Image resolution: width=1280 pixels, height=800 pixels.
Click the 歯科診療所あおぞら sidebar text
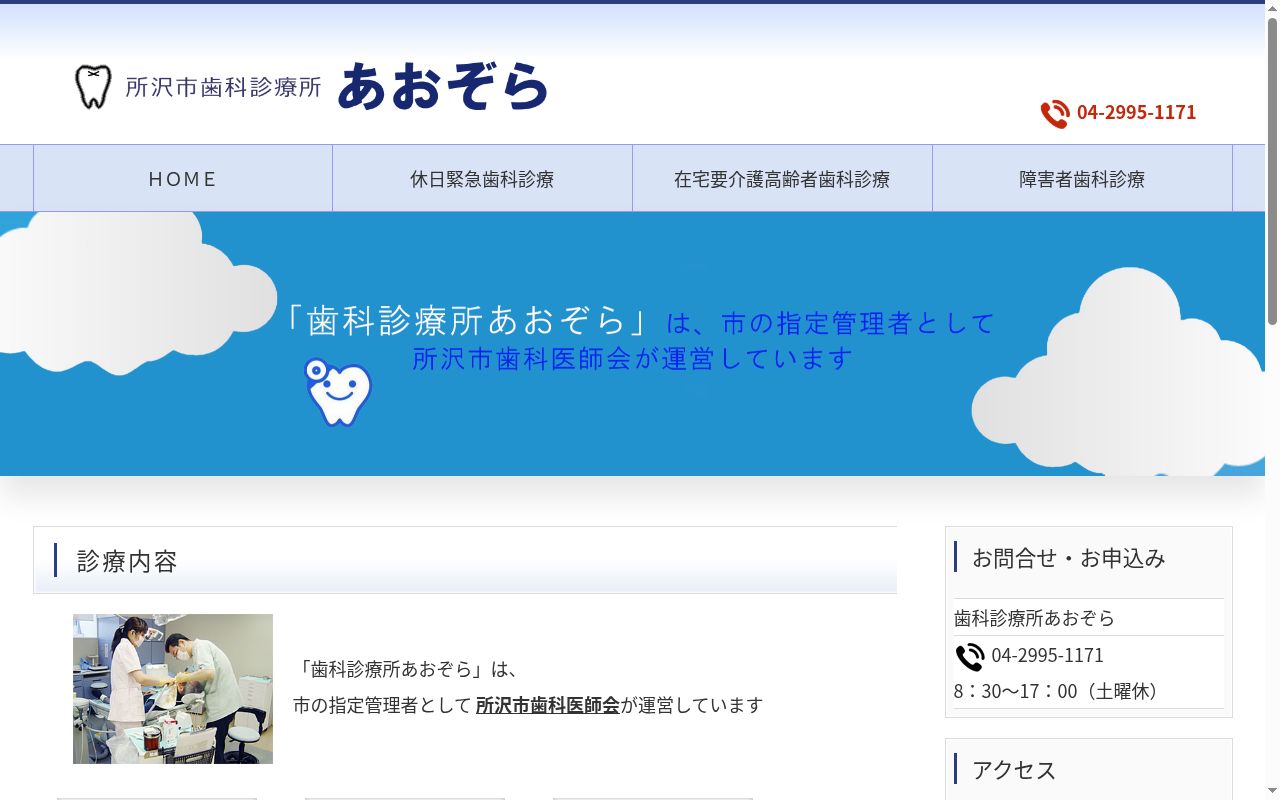[1034, 618]
